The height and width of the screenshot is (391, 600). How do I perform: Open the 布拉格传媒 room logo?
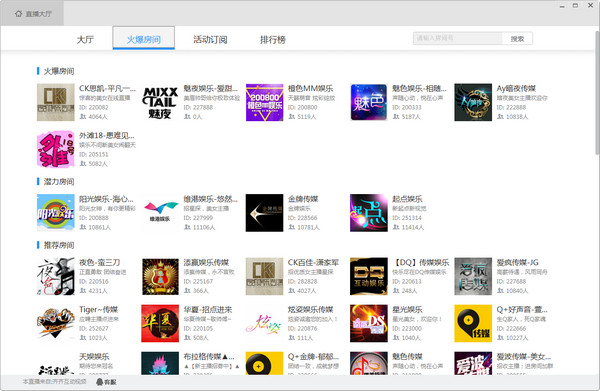point(160,363)
